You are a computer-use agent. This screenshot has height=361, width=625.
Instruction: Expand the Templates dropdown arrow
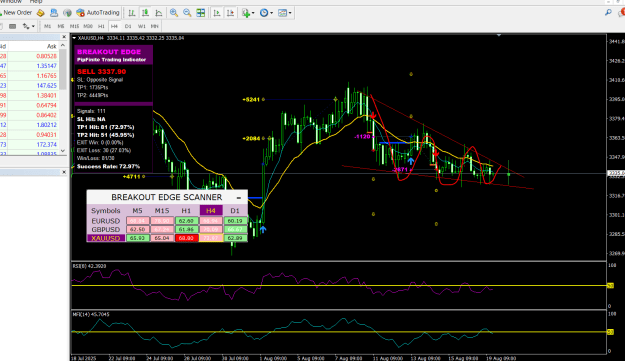[290, 13]
